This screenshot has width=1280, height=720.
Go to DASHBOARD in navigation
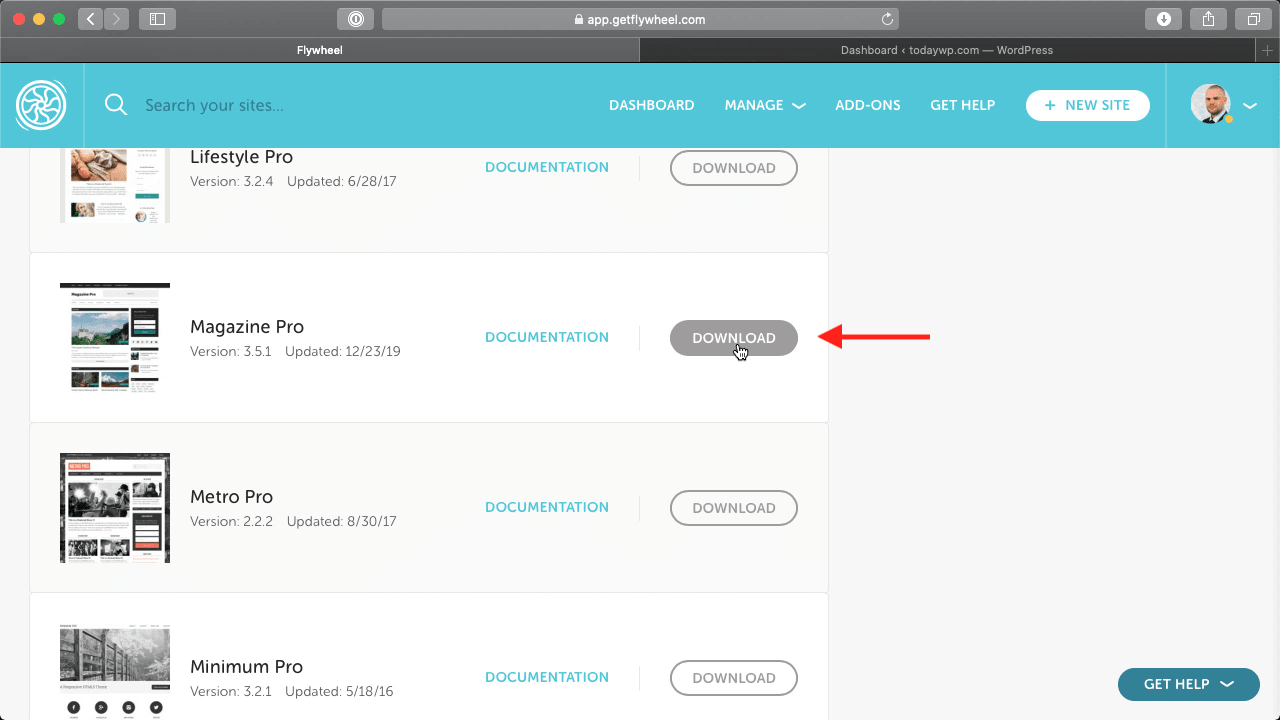[x=652, y=105]
